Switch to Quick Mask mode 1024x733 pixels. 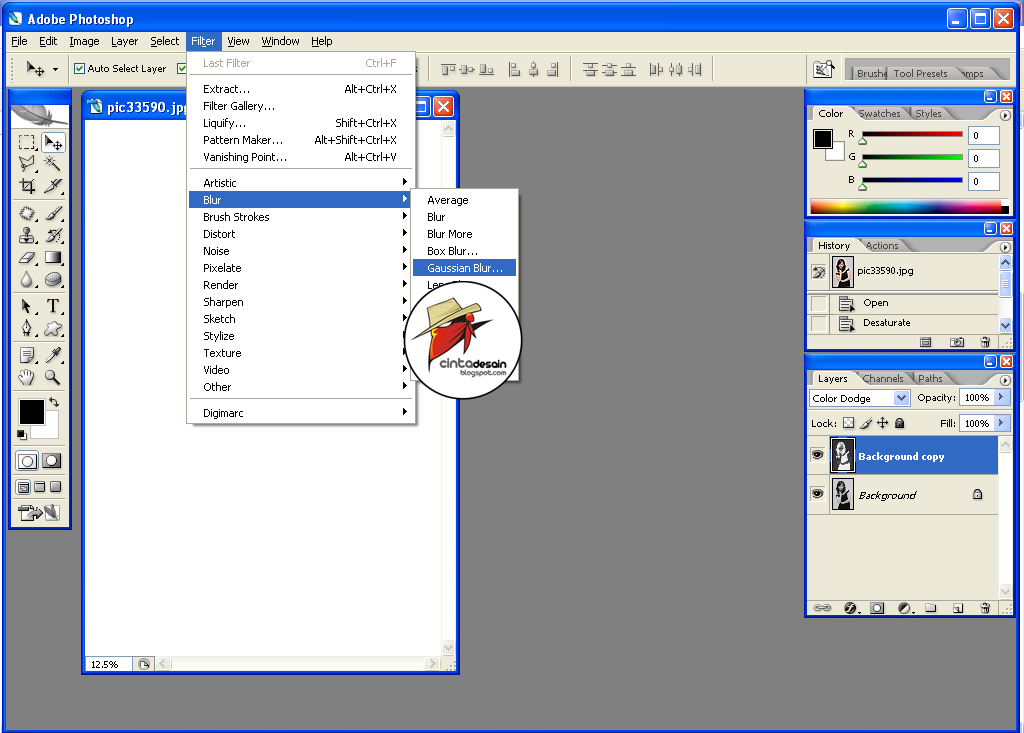(52, 461)
